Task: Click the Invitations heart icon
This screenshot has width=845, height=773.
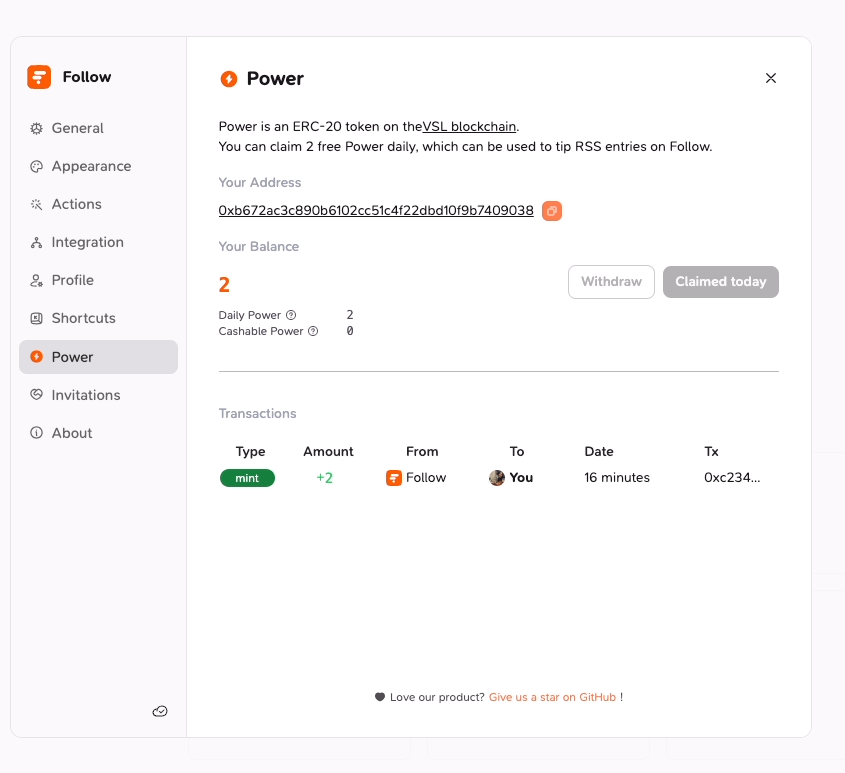Action: tap(36, 395)
